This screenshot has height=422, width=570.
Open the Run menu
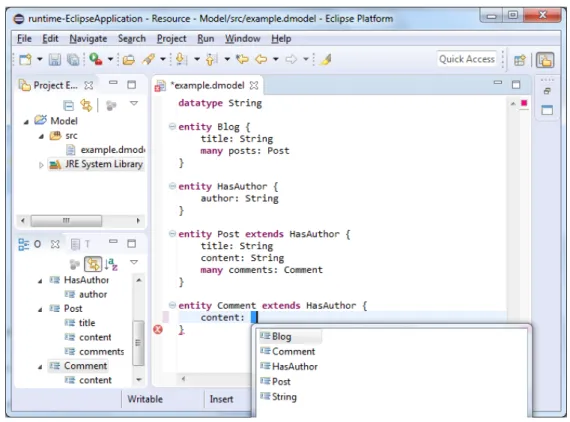(206, 39)
